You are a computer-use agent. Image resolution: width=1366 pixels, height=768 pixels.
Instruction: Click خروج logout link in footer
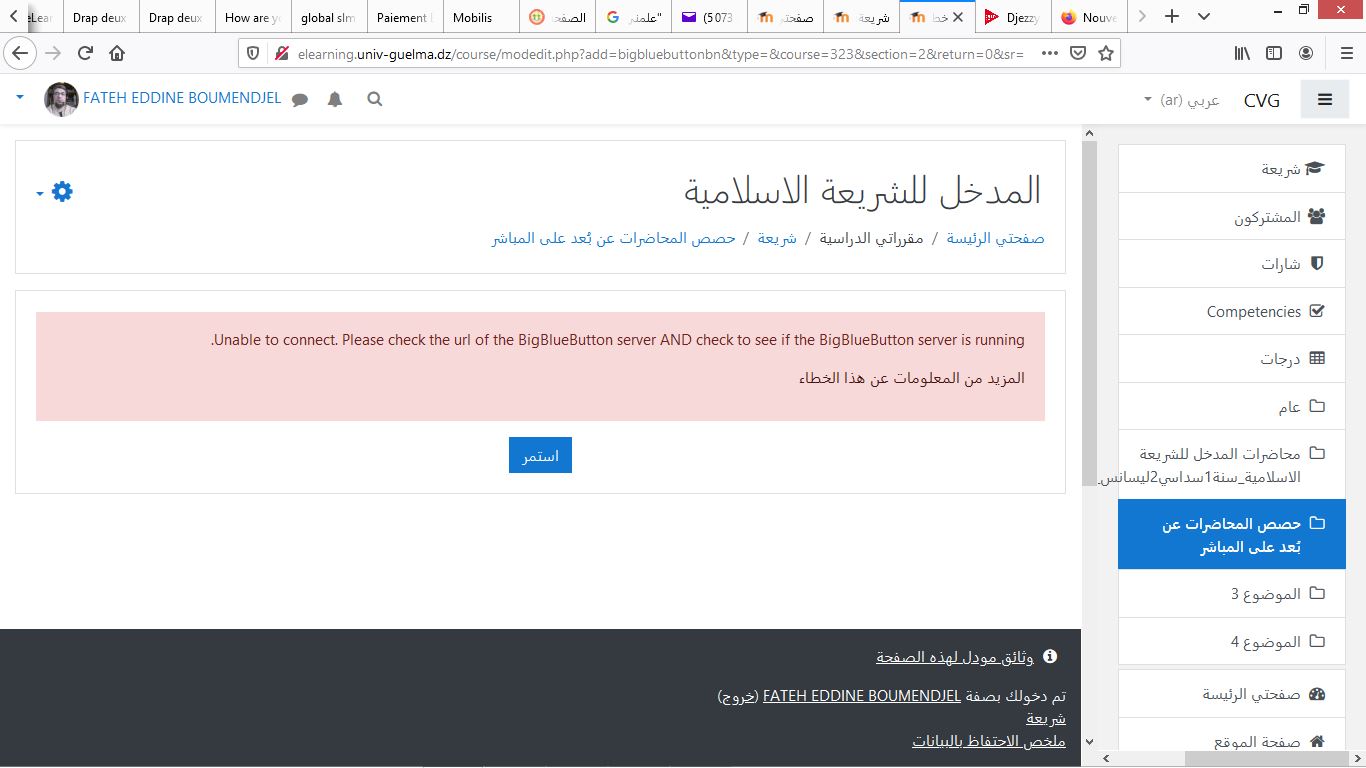click(738, 696)
